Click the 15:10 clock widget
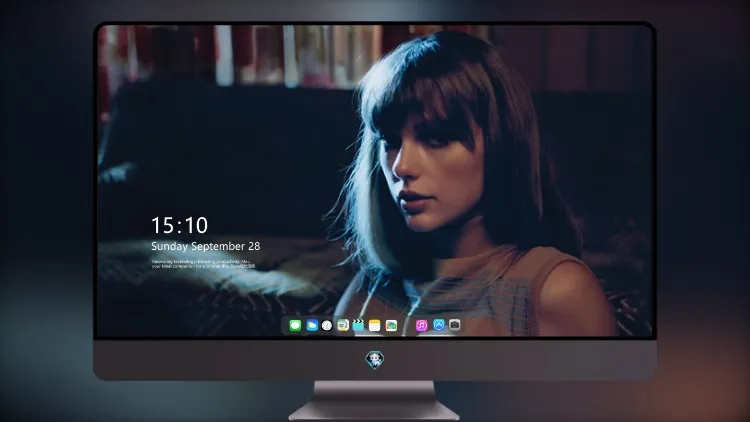This screenshot has height=422, width=750. pyautogui.click(x=180, y=225)
